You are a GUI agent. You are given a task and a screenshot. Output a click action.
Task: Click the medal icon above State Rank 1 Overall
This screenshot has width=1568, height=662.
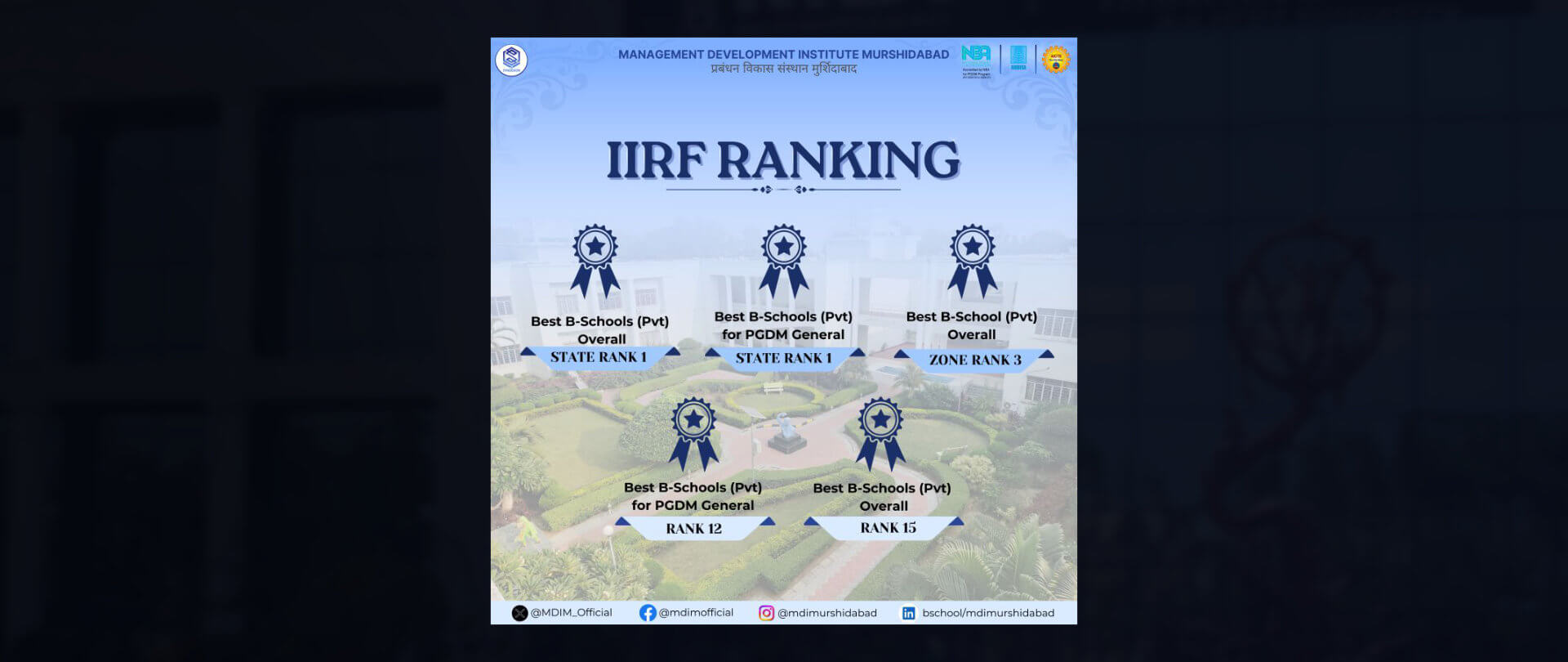tap(595, 260)
